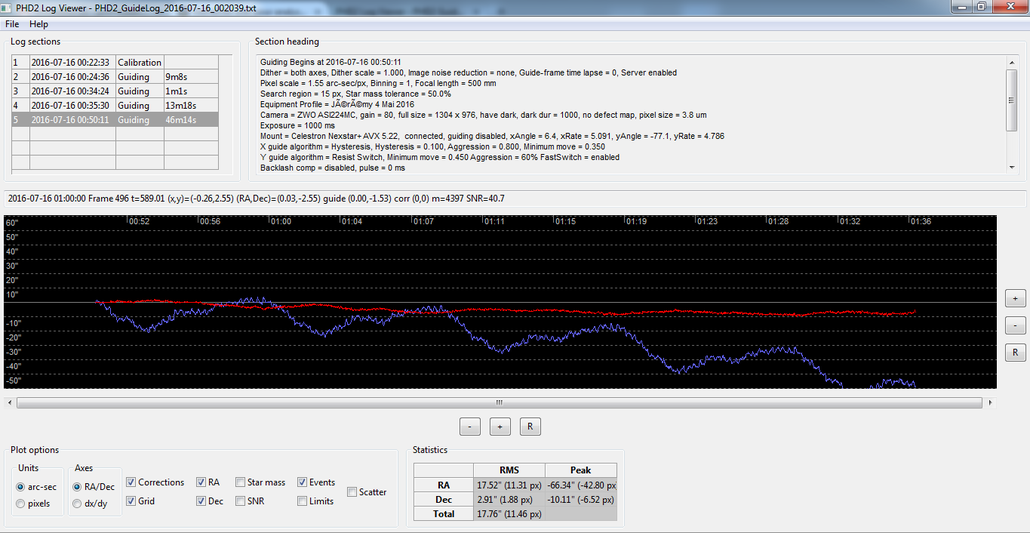This screenshot has height=533, width=1030.
Task: Select the dx/dy axes radio button
Action: pos(90,503)
